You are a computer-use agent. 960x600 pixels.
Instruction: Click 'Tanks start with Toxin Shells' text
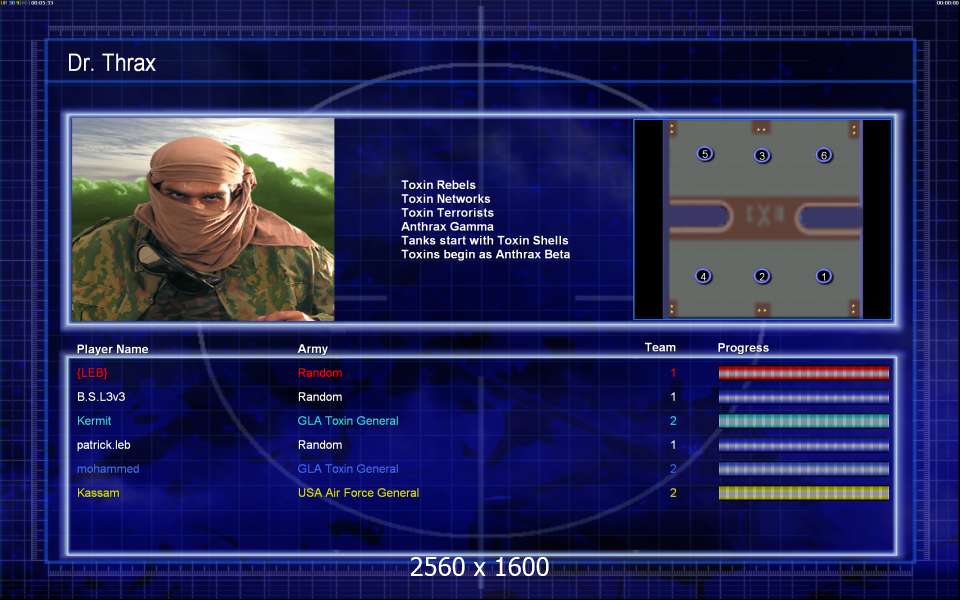click(x=485, y=241)
